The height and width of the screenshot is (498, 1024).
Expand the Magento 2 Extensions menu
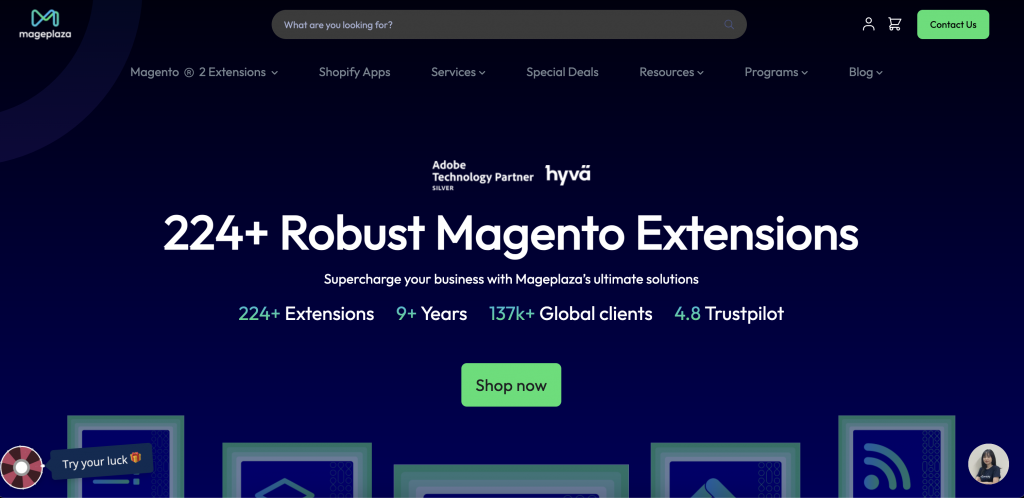(x=204, y=72)
